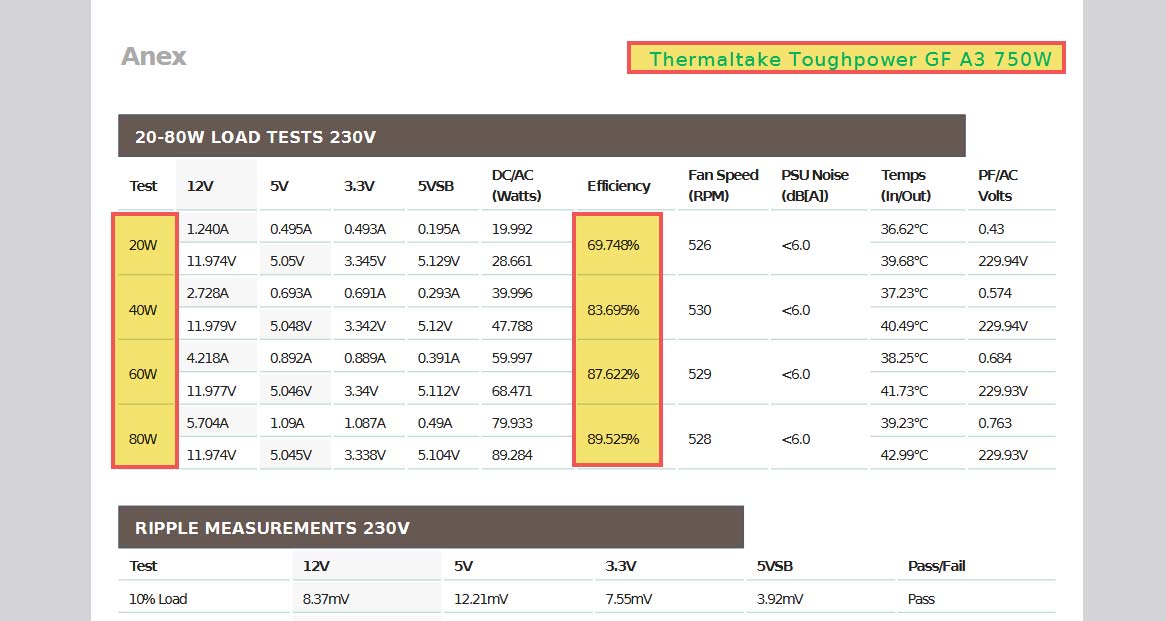Sort by the Efficiency column header
The width and height of the screenshot is (1166, 621).
pos(618,186)
